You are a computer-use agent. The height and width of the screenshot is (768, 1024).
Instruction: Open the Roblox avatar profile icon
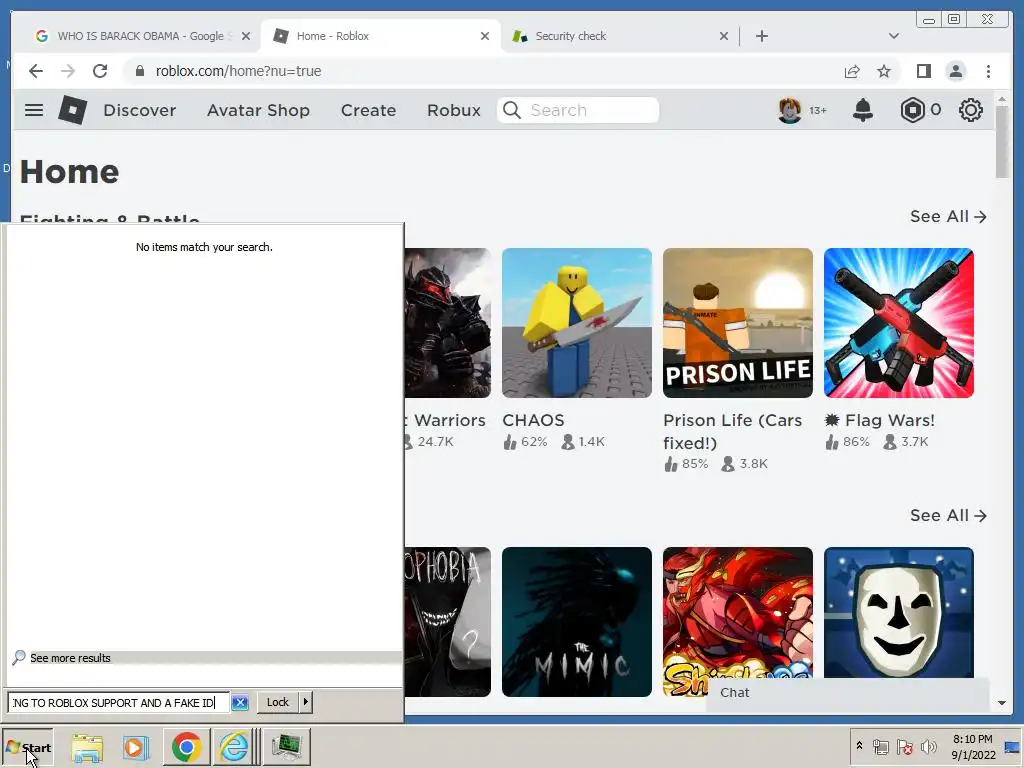790,110
